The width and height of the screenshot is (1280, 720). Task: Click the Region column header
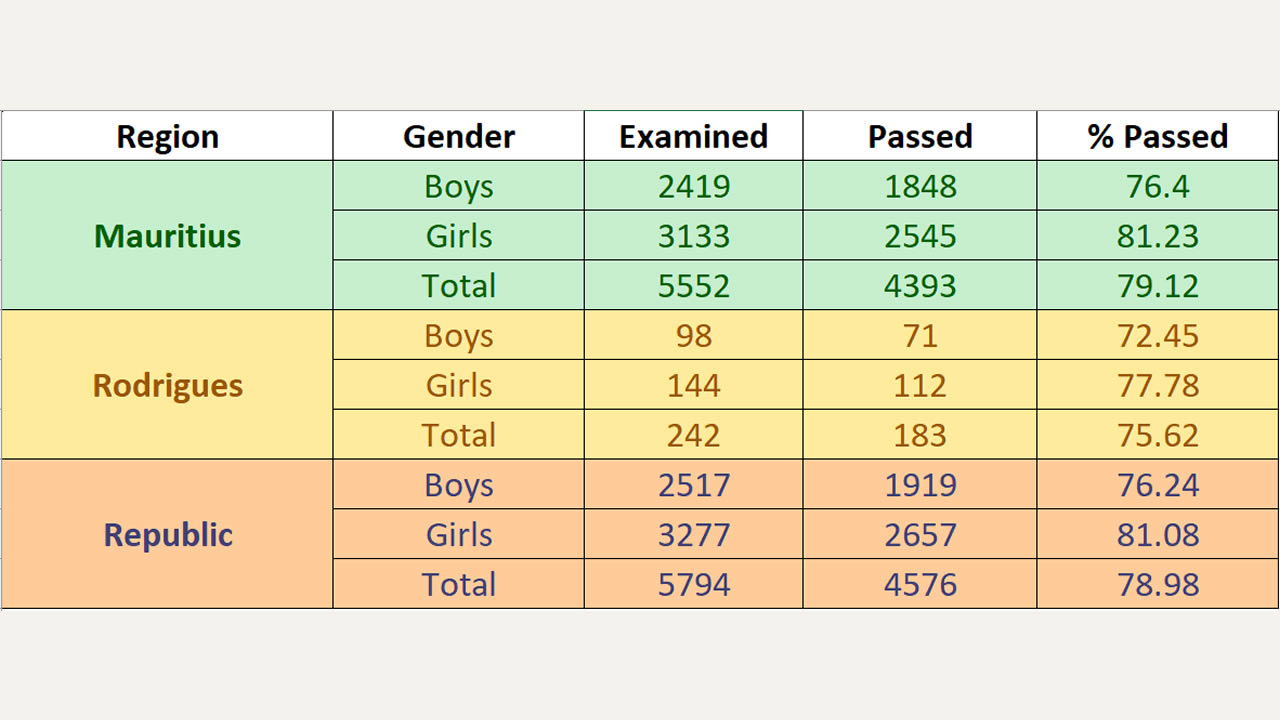[x=167, y=136]
